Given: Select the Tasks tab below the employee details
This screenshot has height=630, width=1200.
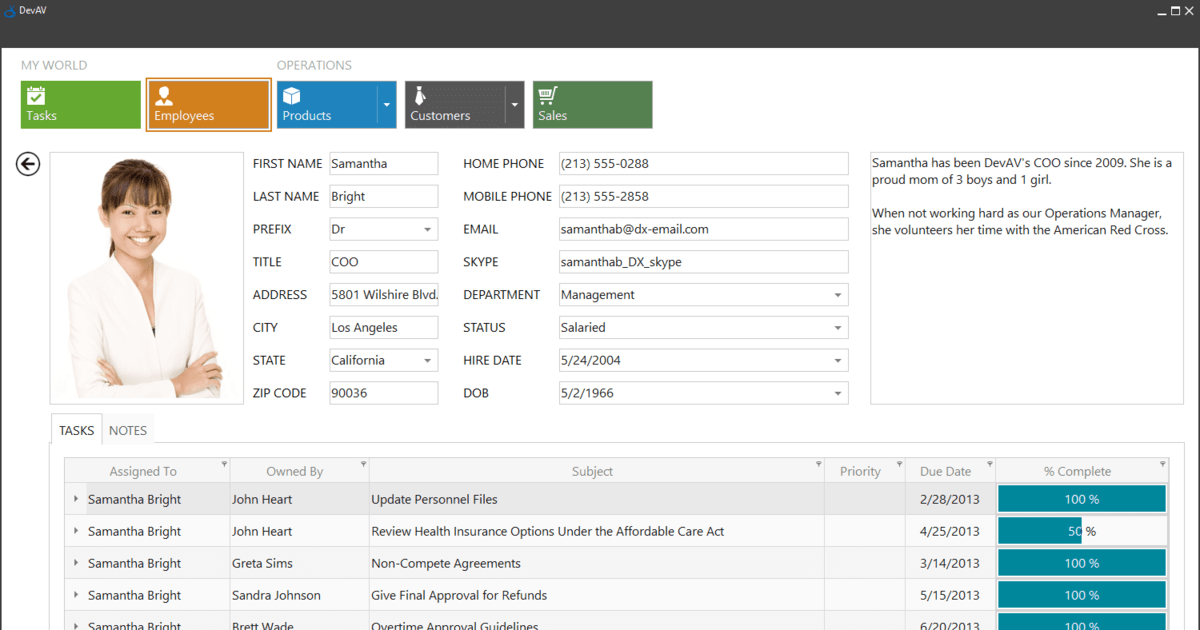Looking at the screenshot, I should [x=76, y=430].
